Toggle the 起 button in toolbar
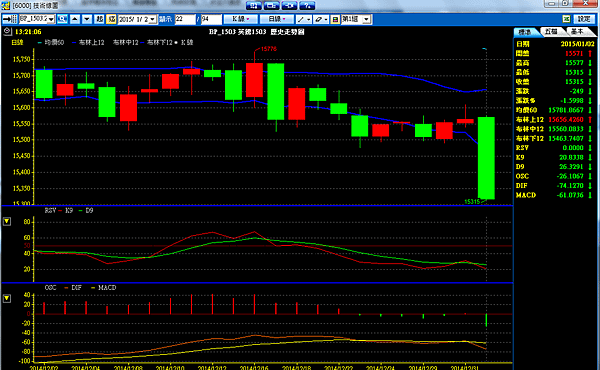Screen dimensions: 600x370 99,19
